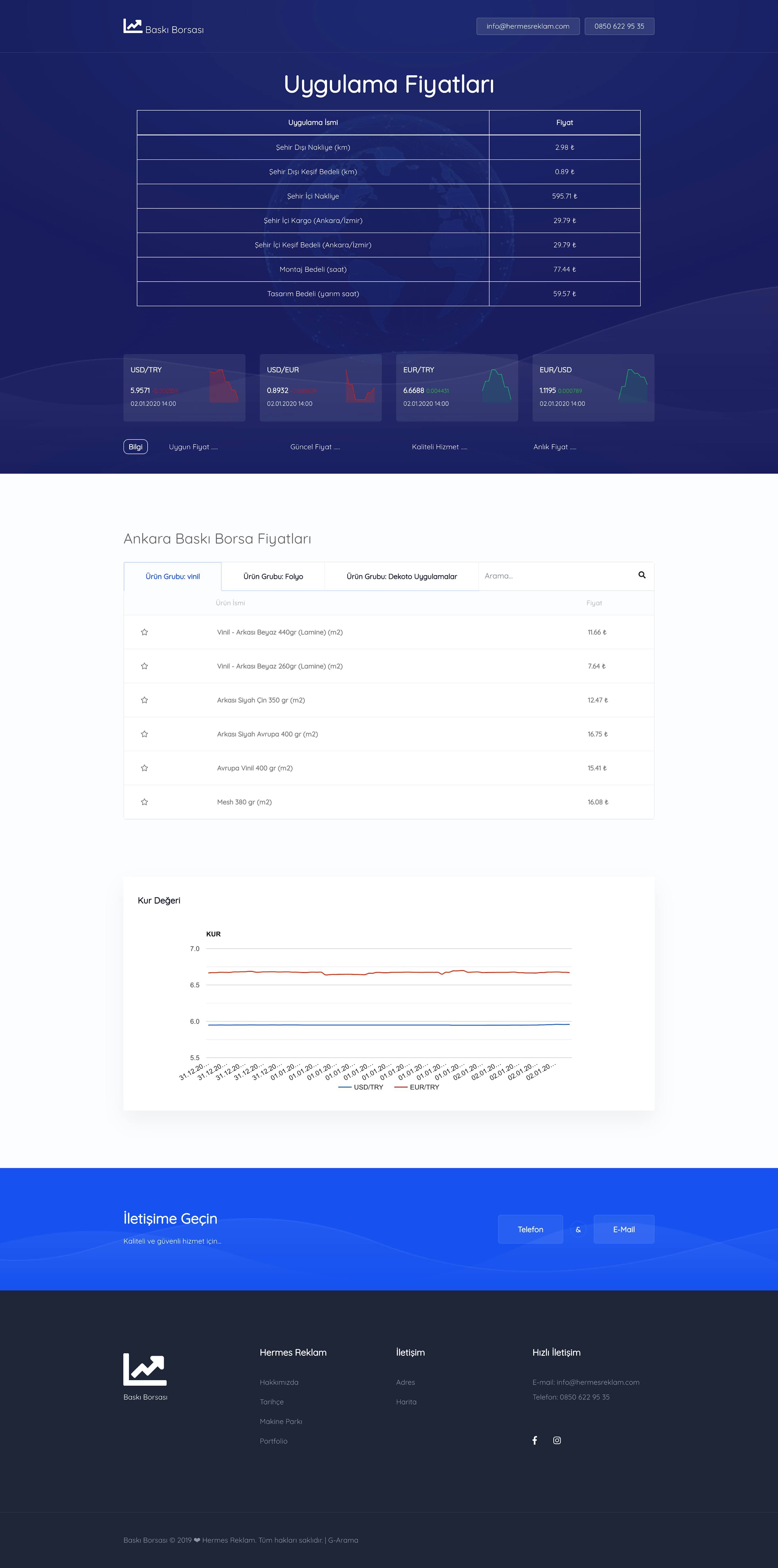Click the Şehir Dışı Nakliye (km) table cell
Screen dimensions: 778x1568
point(313,147)
